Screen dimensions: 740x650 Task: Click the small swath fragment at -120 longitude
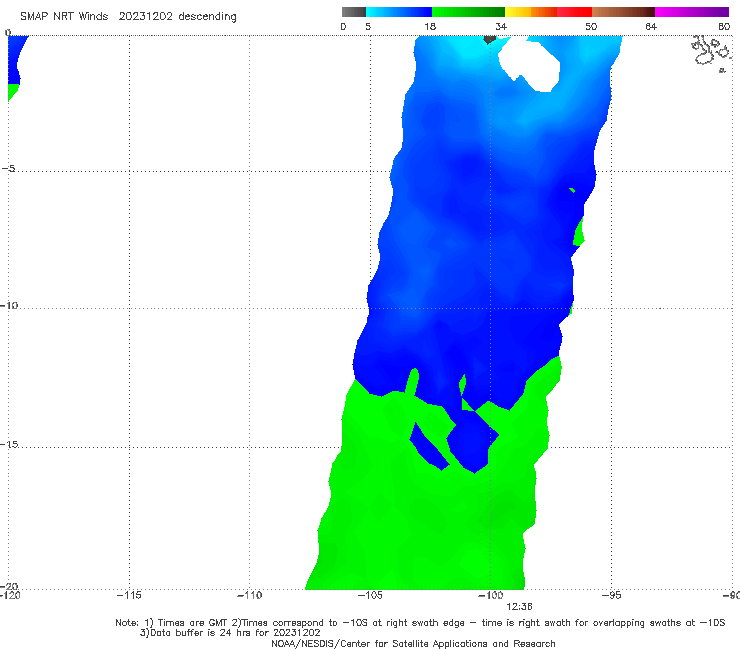[x=16, y=66]
